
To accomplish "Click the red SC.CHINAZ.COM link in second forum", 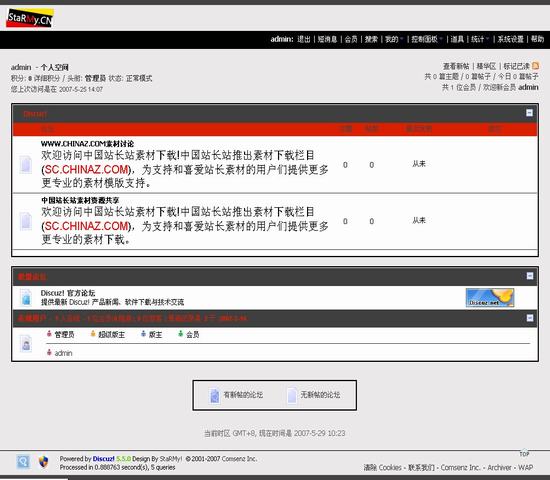I will tap(87, 226).
